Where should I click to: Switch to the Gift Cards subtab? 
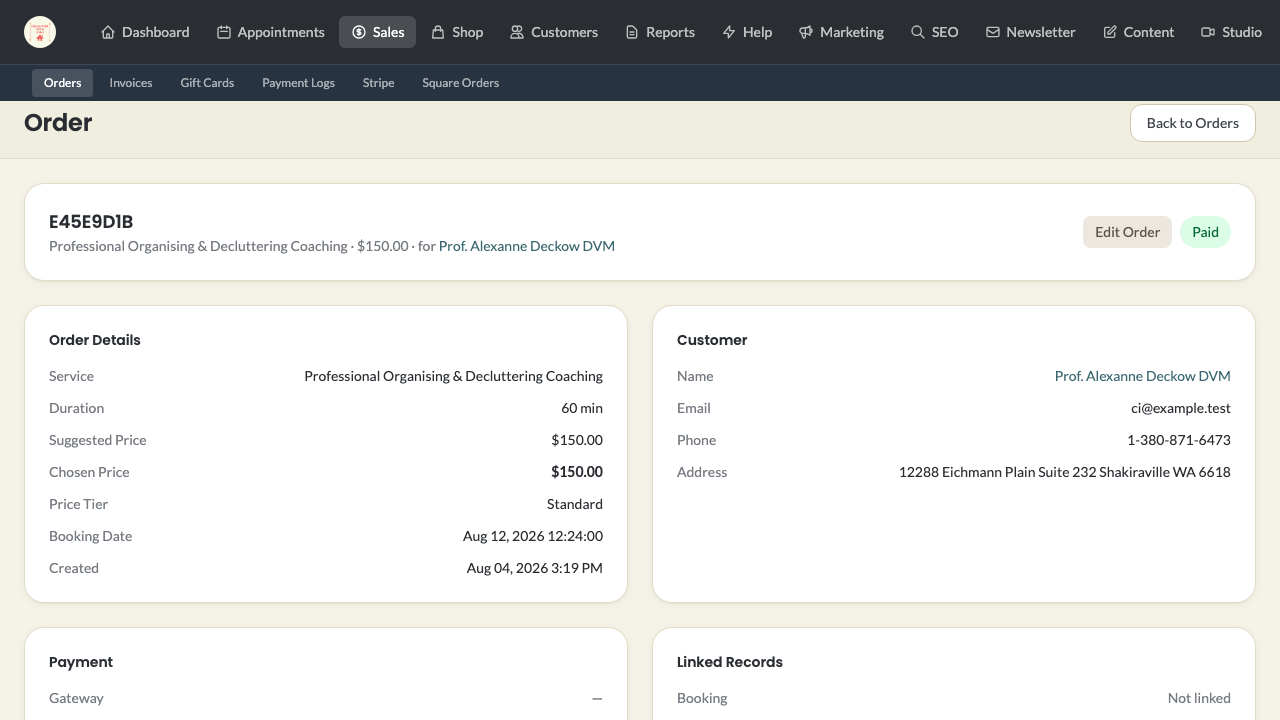(x=207, y=83)
